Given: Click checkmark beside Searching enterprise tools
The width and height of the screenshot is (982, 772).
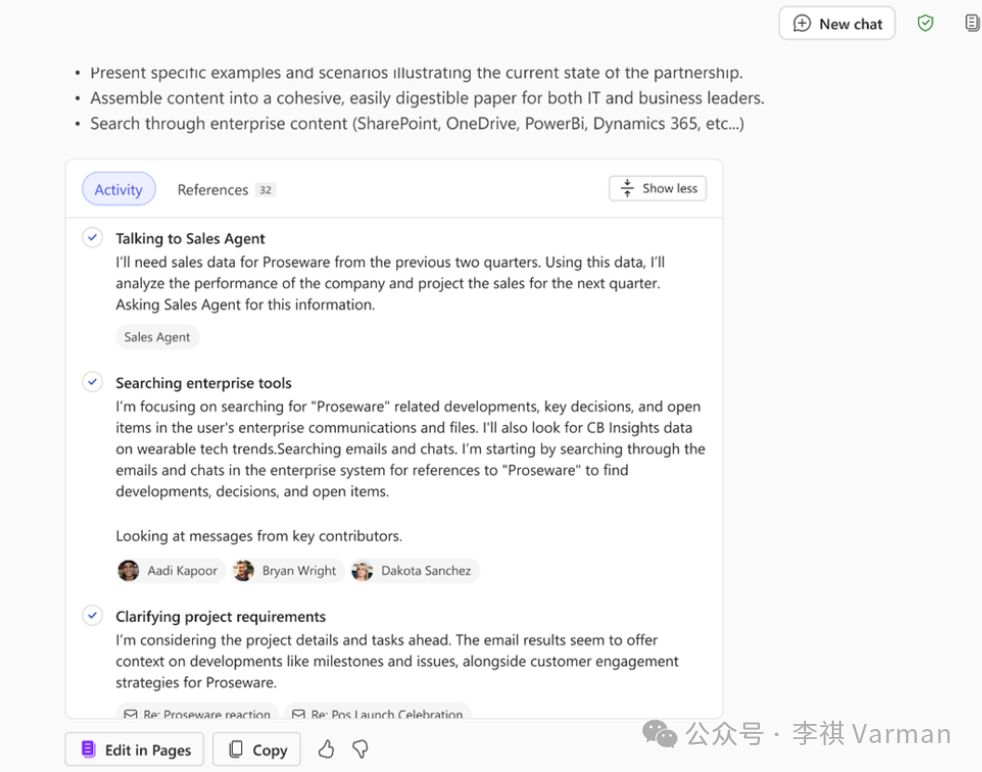Looking at the screenshot, I should click(92, 382).
